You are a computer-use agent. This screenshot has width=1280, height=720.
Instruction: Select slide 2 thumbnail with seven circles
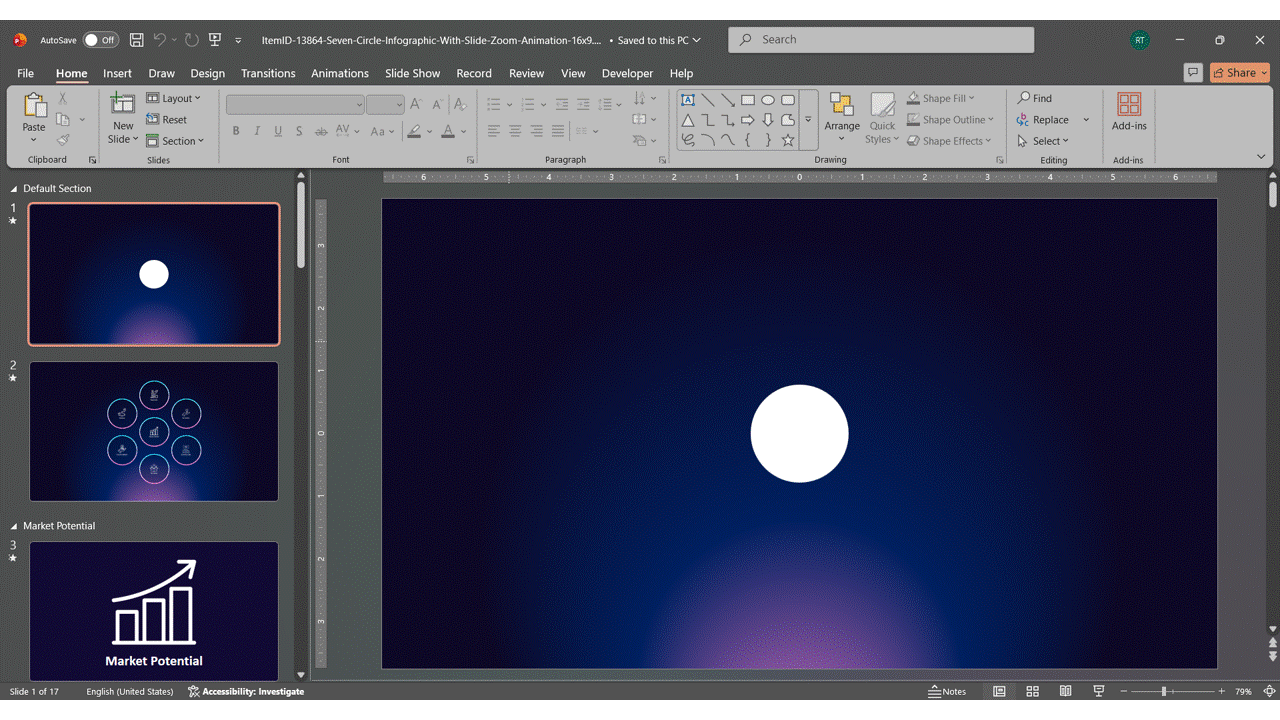coord(154,431)
